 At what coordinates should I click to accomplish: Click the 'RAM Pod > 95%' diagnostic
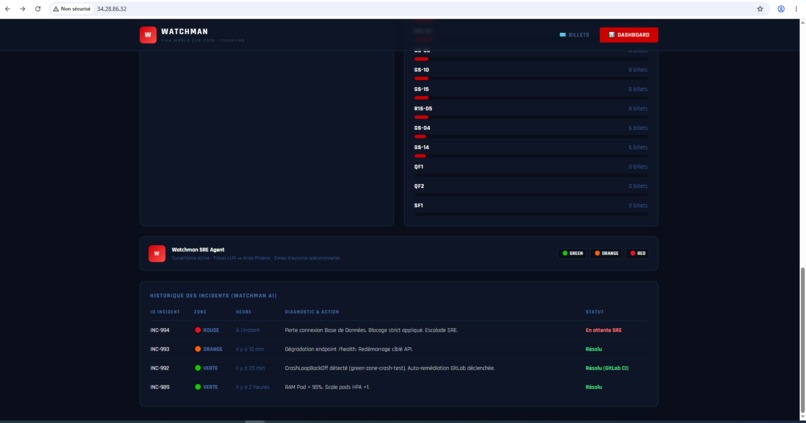327,387
